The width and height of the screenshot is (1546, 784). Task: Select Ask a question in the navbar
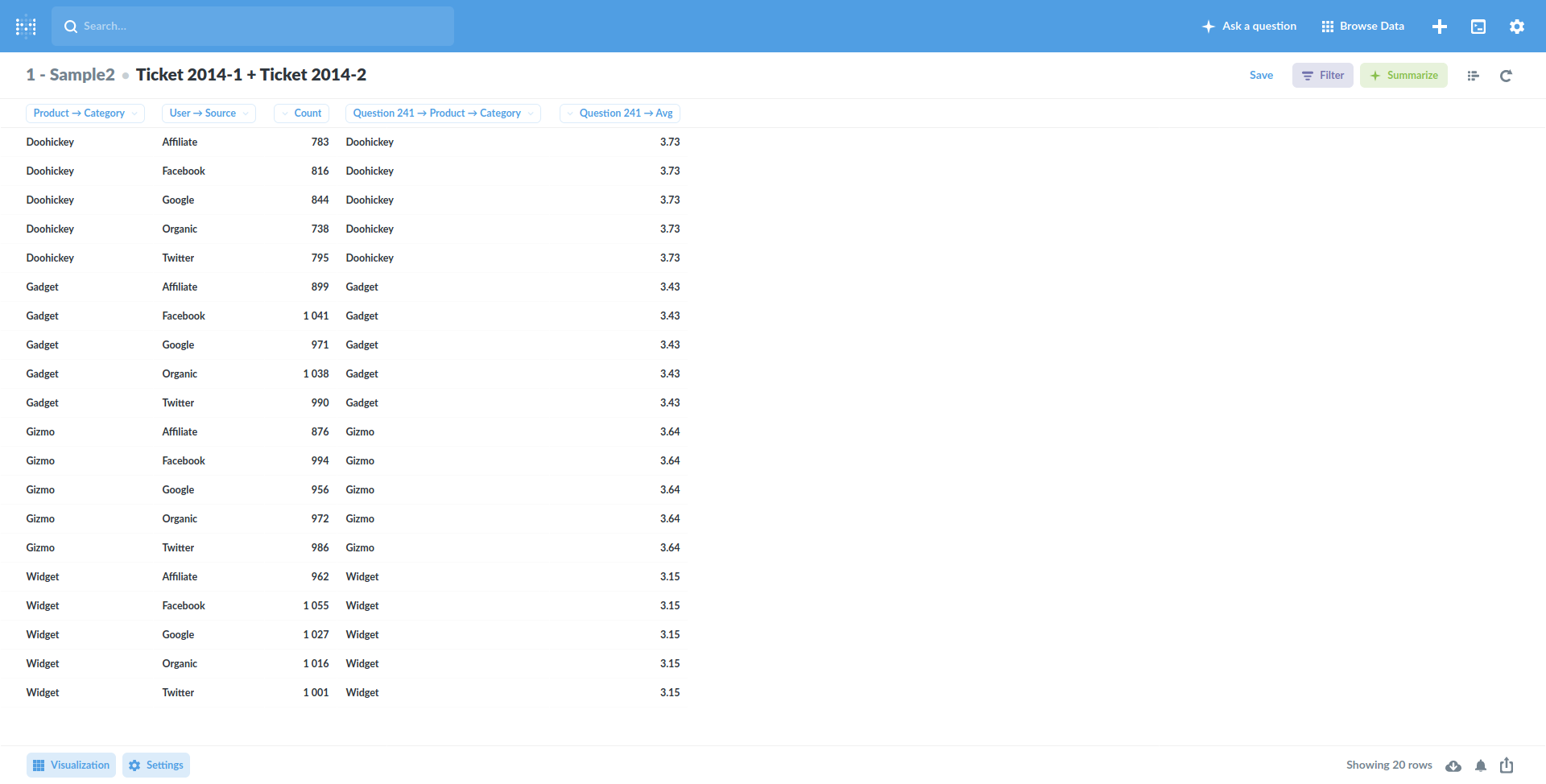click(x=1249, y=26)
